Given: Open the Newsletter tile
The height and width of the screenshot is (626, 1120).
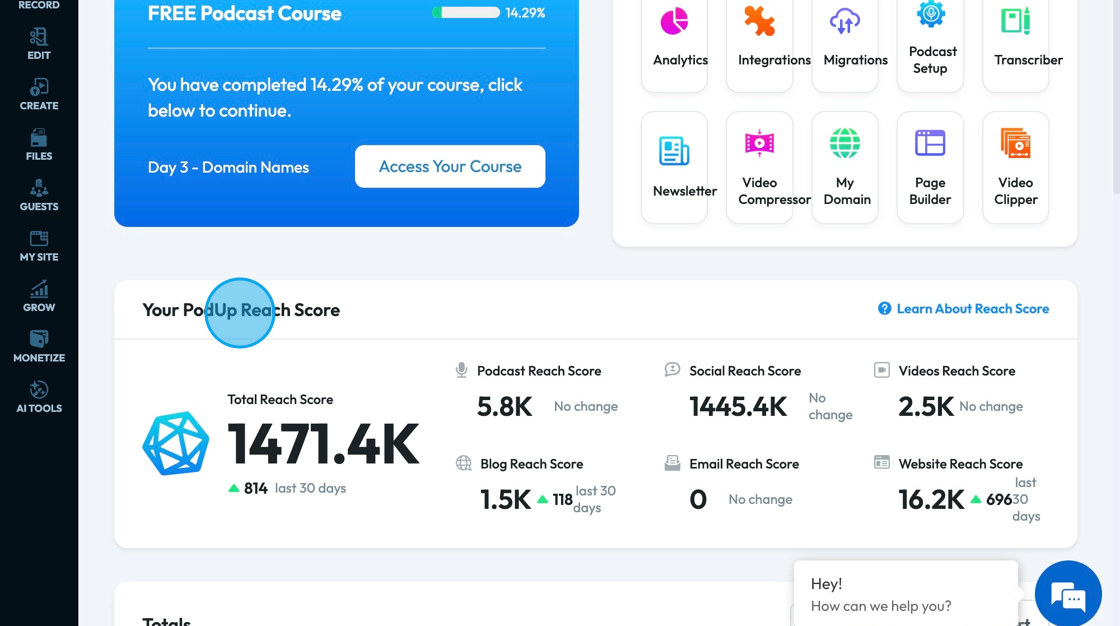Looking at the screenshot, I should pos(674,167).
